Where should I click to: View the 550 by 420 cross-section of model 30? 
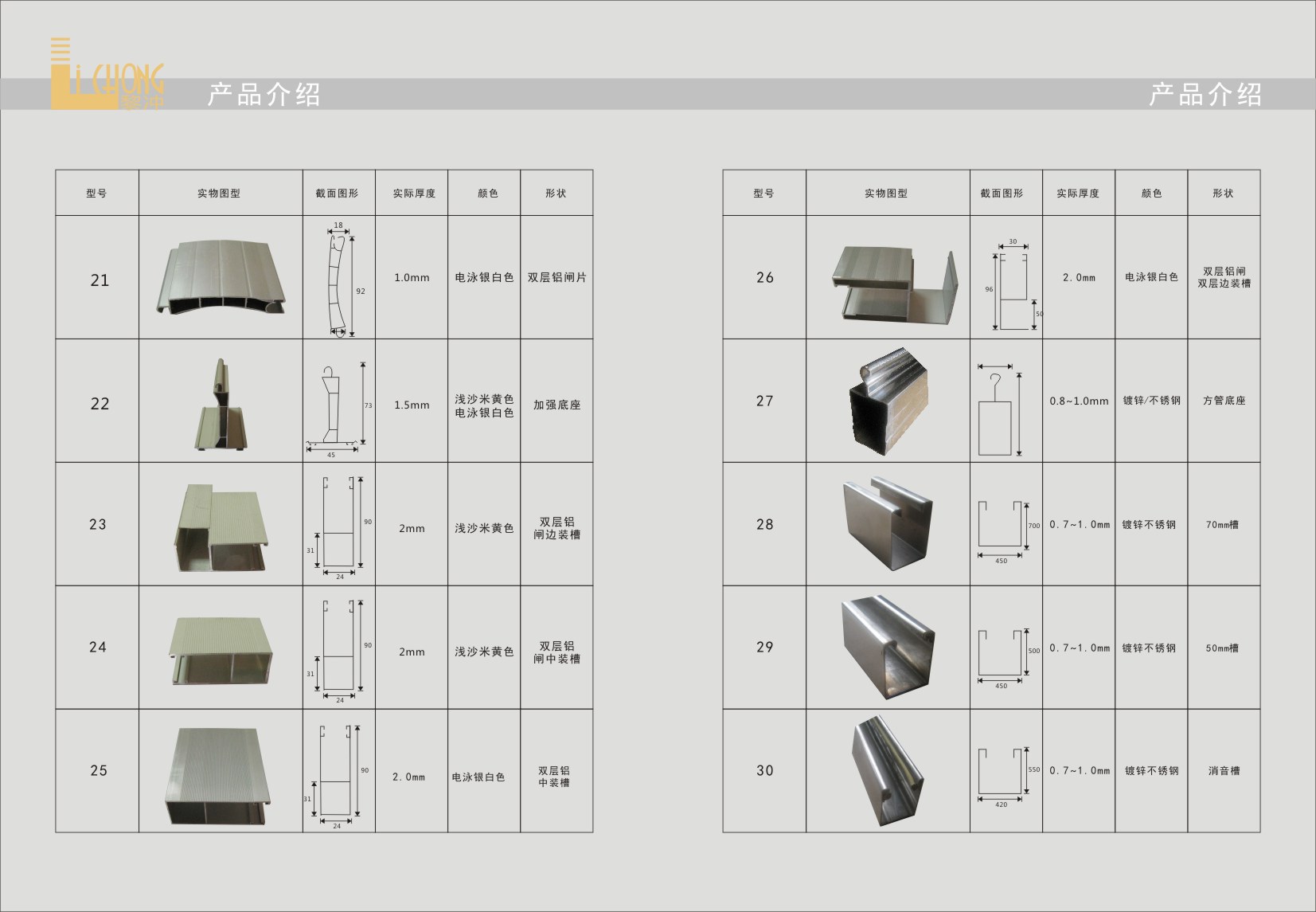[1009, 777]
